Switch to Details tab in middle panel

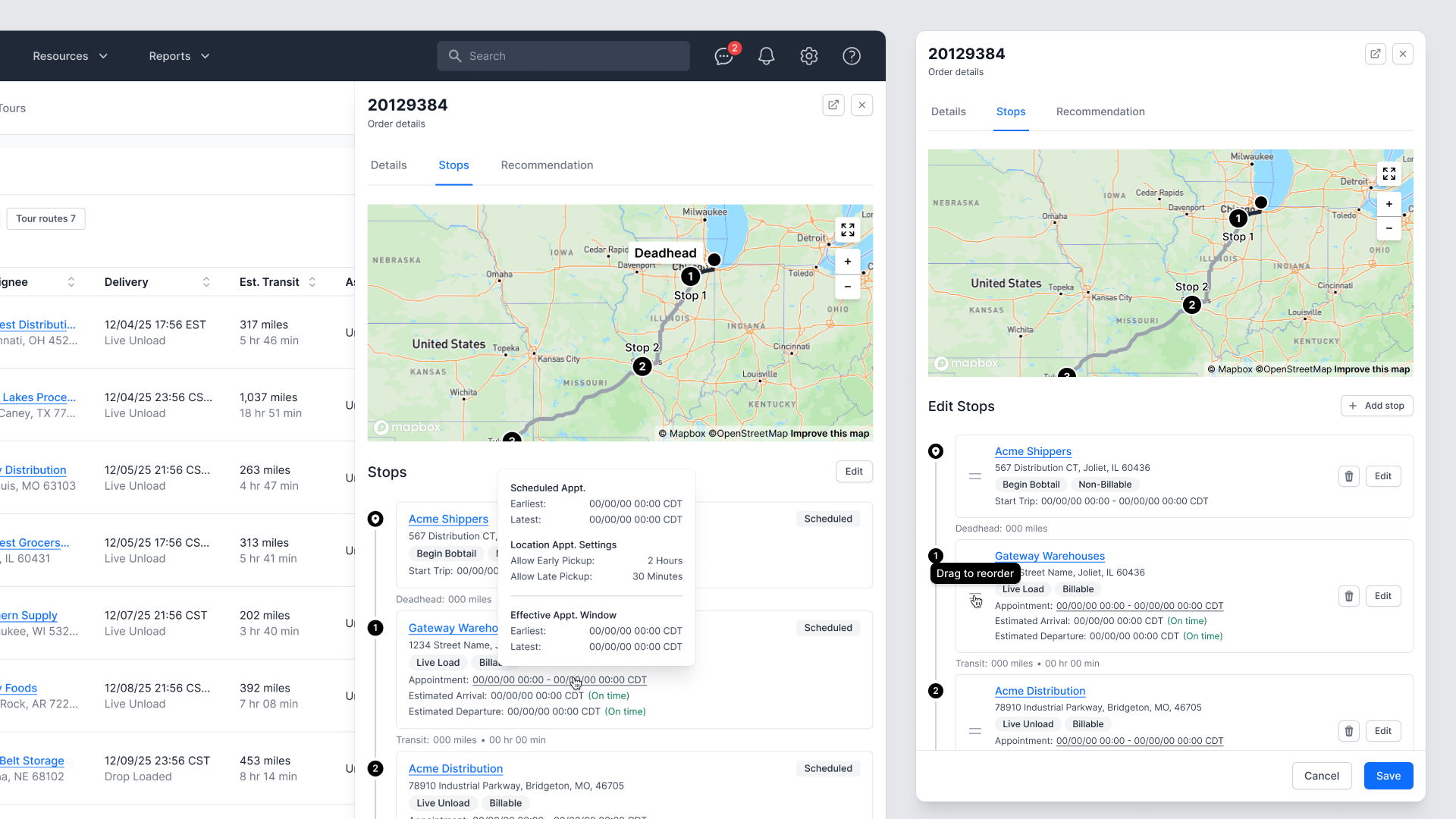(x=388, y=165)
